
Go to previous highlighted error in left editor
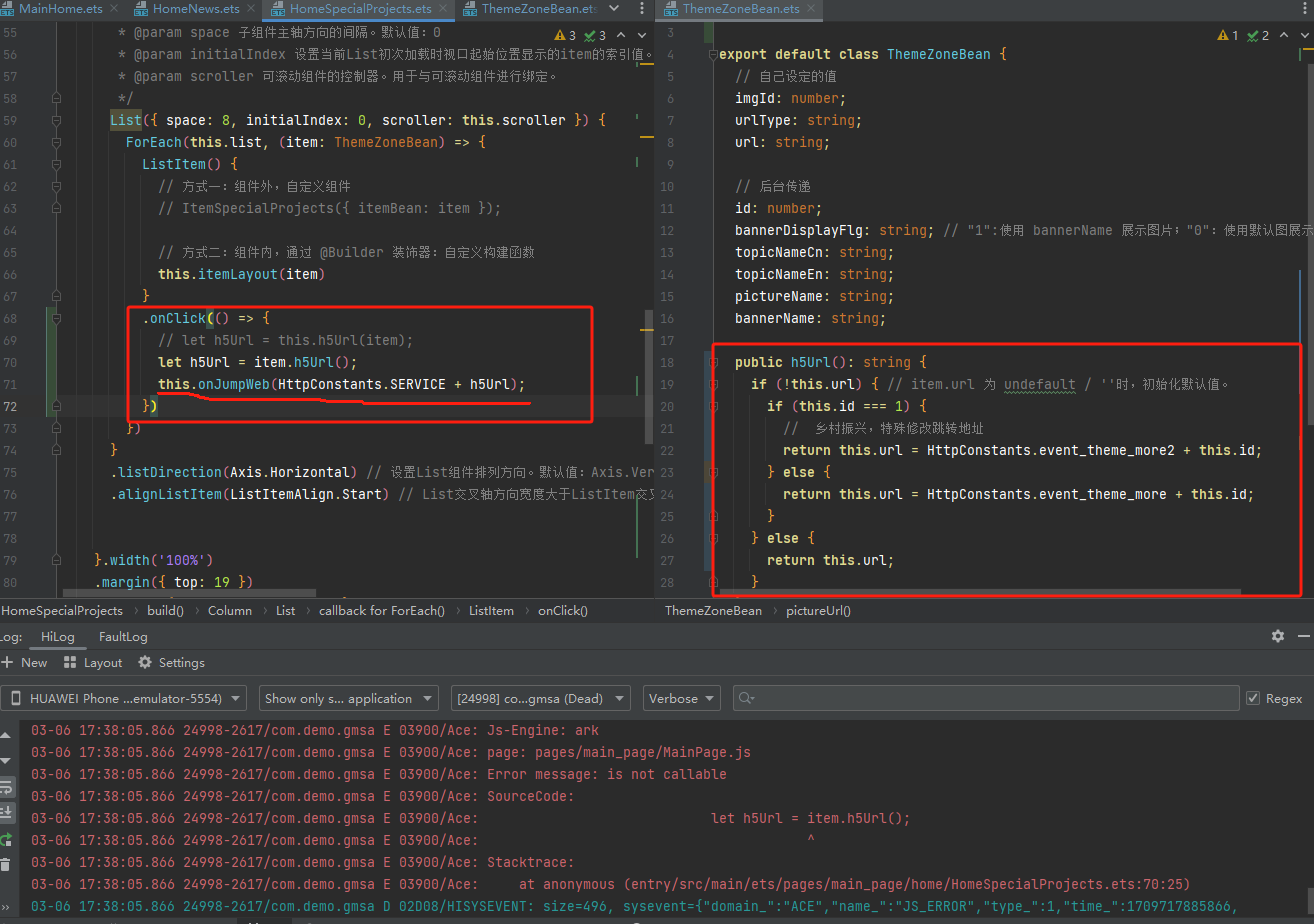coord(622,35)
